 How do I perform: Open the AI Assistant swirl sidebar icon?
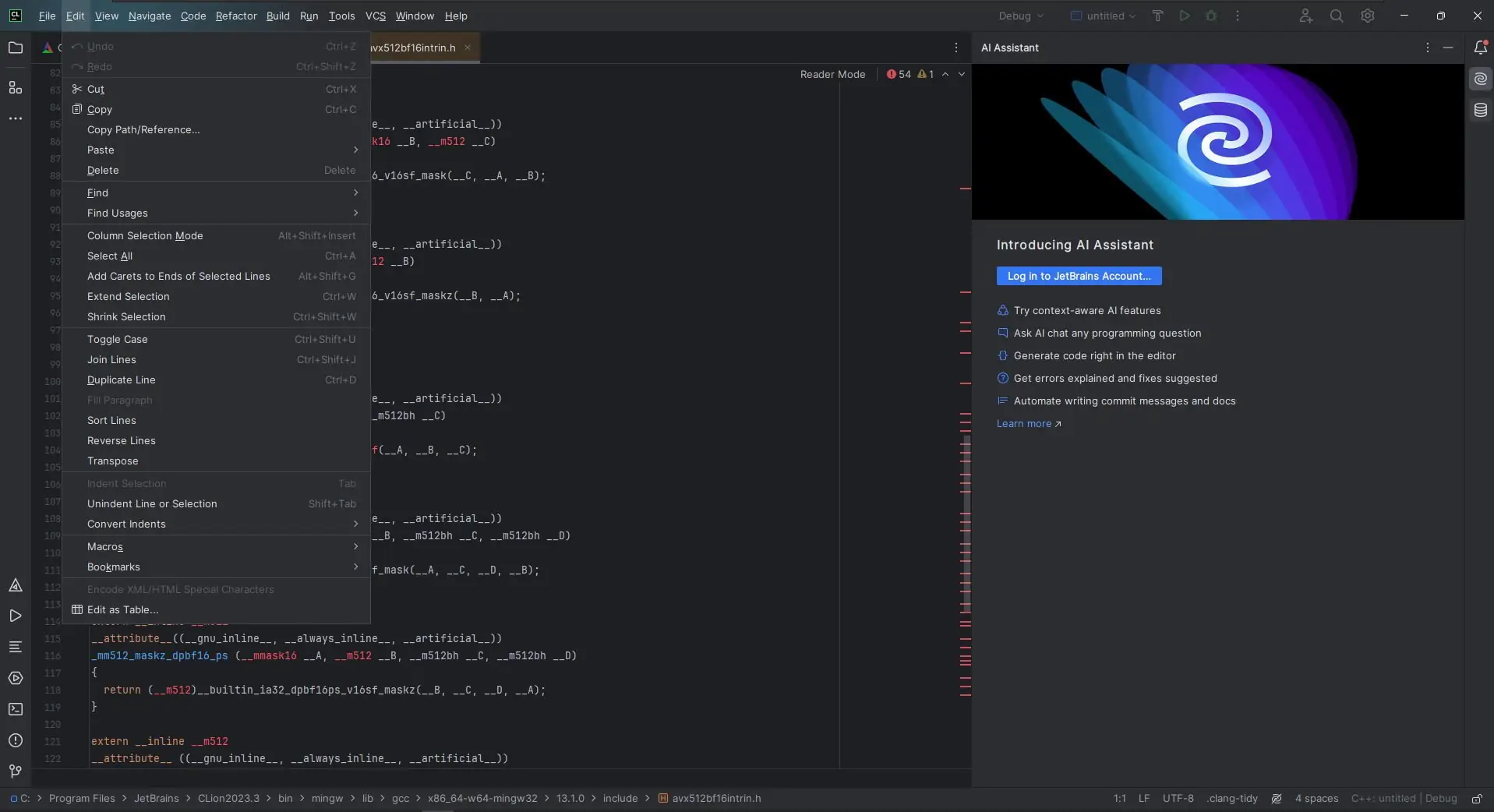tap(1480, 79)
